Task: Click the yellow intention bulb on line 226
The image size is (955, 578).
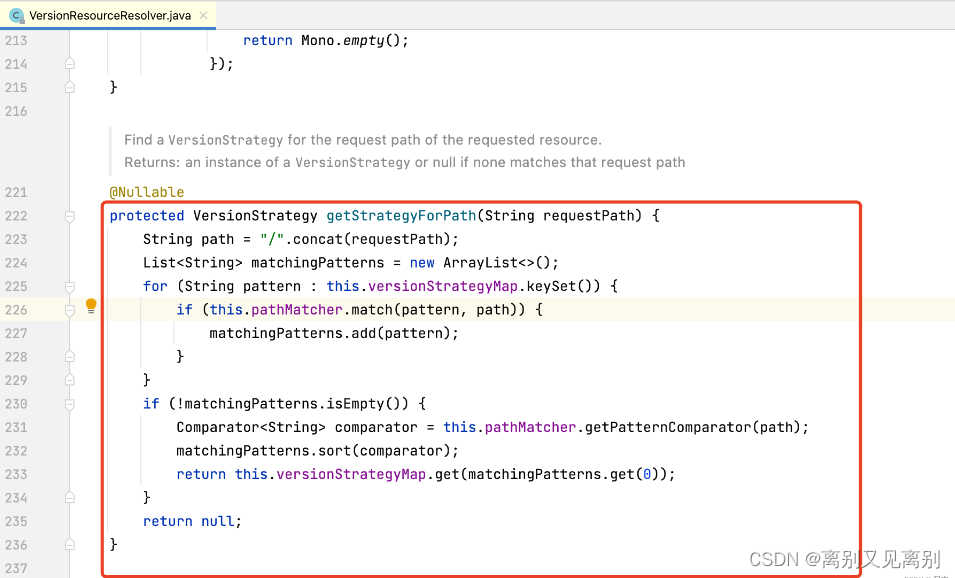Action: pos(91,306)
